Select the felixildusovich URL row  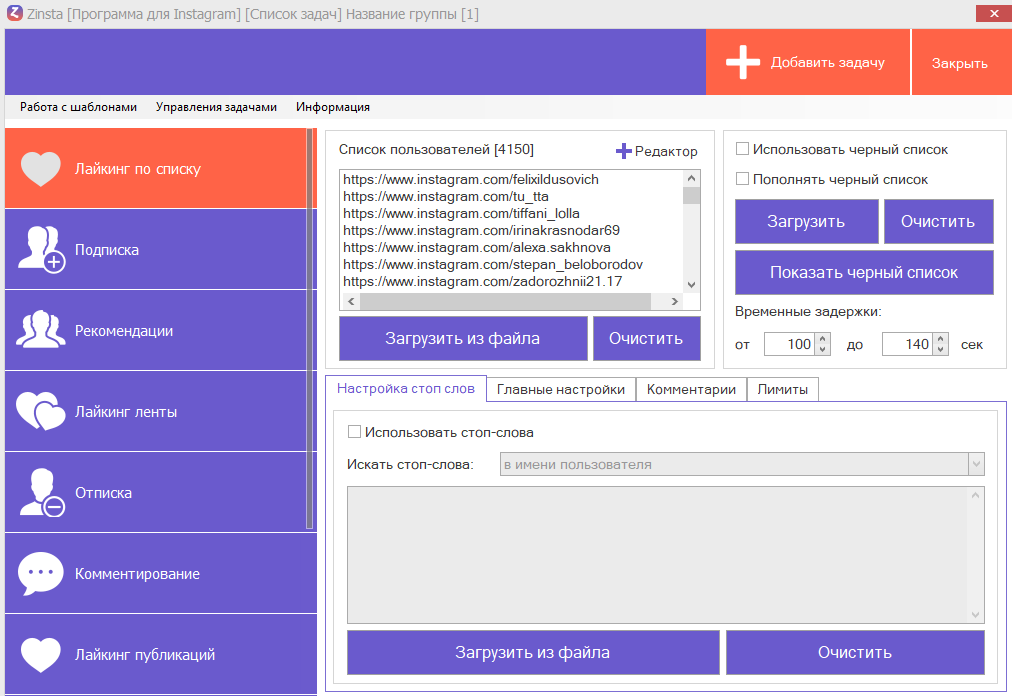pos(471,179)
